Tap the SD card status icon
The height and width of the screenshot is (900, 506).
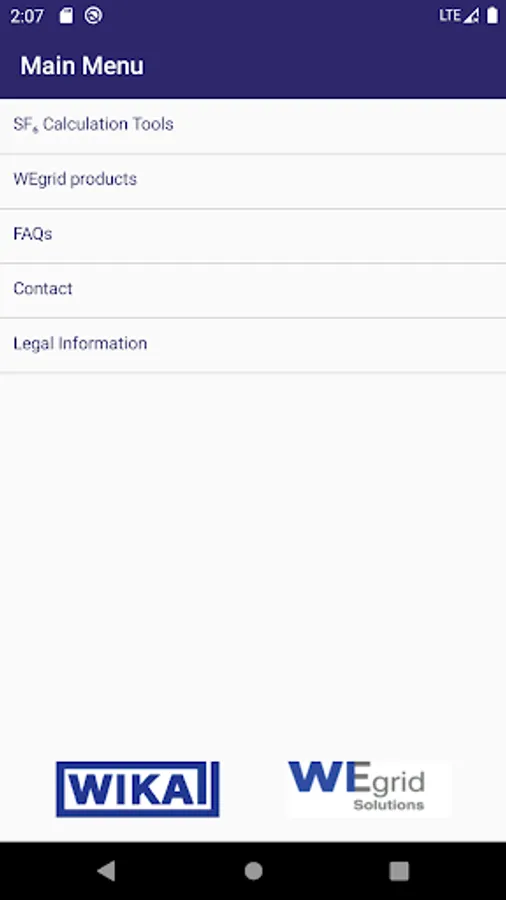tap(67, 16)
